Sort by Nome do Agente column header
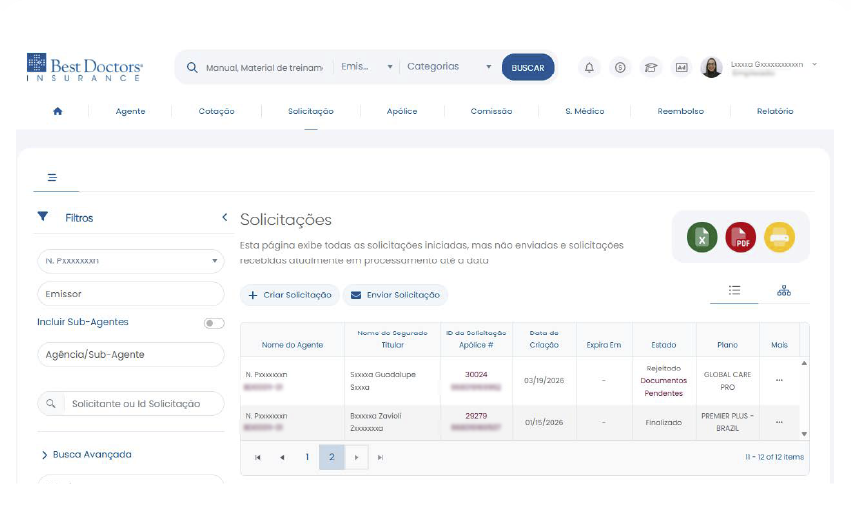Screen dimensions: 851x519 (292, 345)
